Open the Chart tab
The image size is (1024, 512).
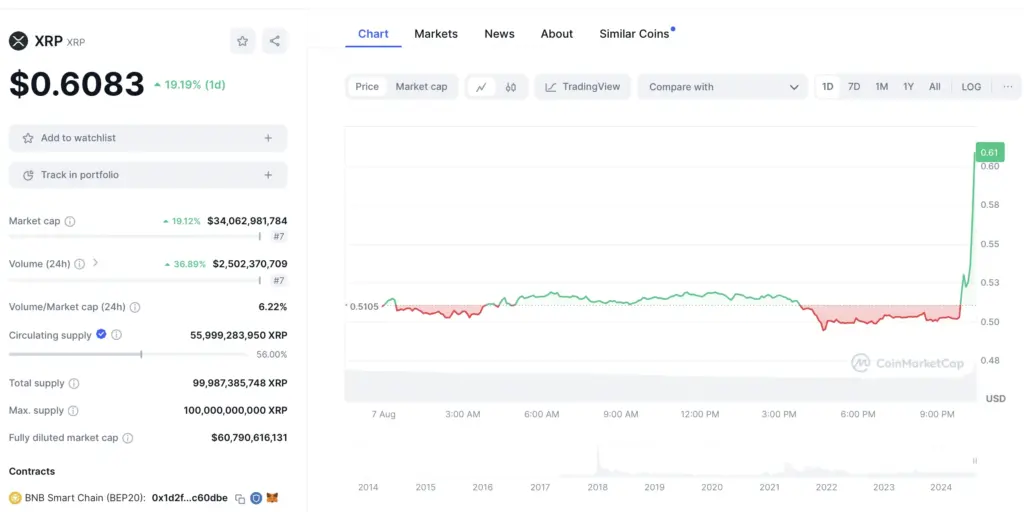tap(374, 34)
